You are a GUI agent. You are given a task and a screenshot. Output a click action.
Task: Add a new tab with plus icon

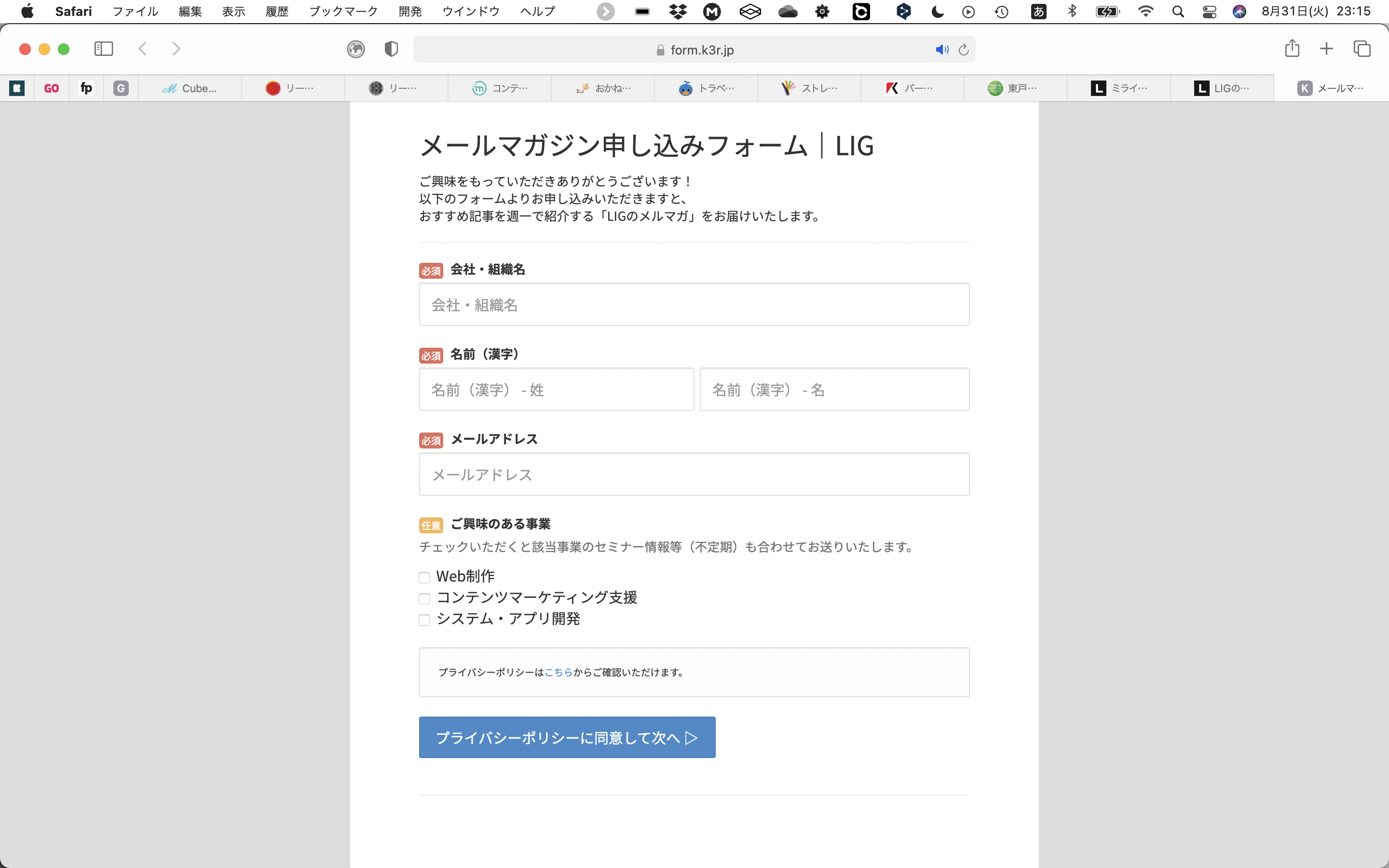[1326, 49]
